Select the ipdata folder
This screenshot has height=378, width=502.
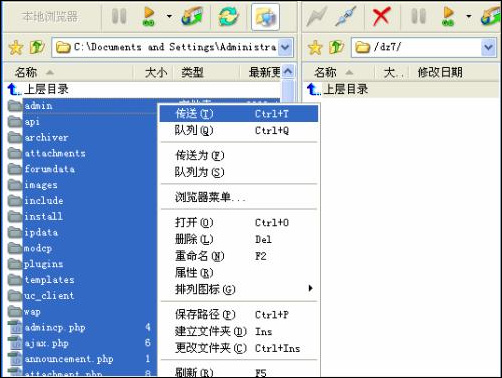coord(41,232)
